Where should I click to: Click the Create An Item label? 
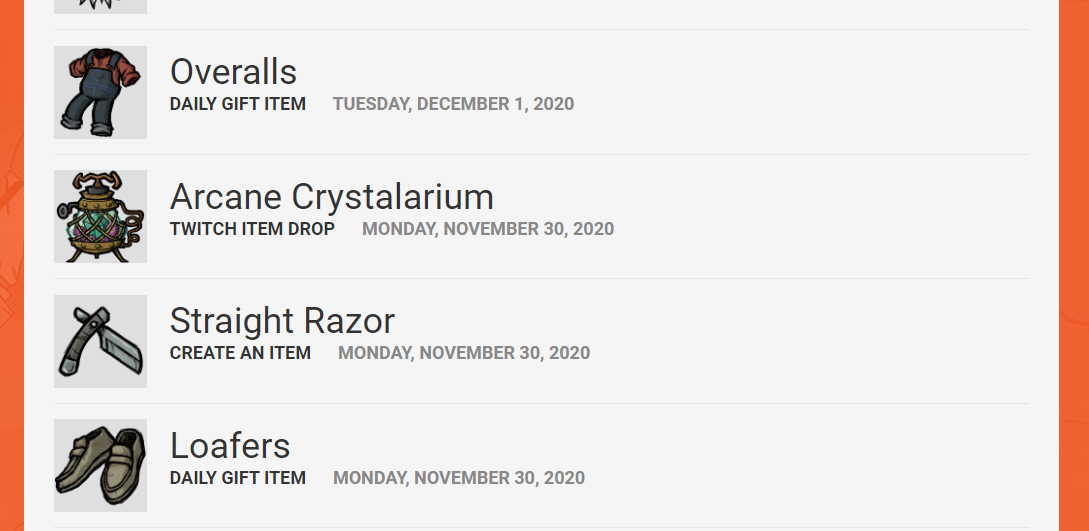(240, 353)
